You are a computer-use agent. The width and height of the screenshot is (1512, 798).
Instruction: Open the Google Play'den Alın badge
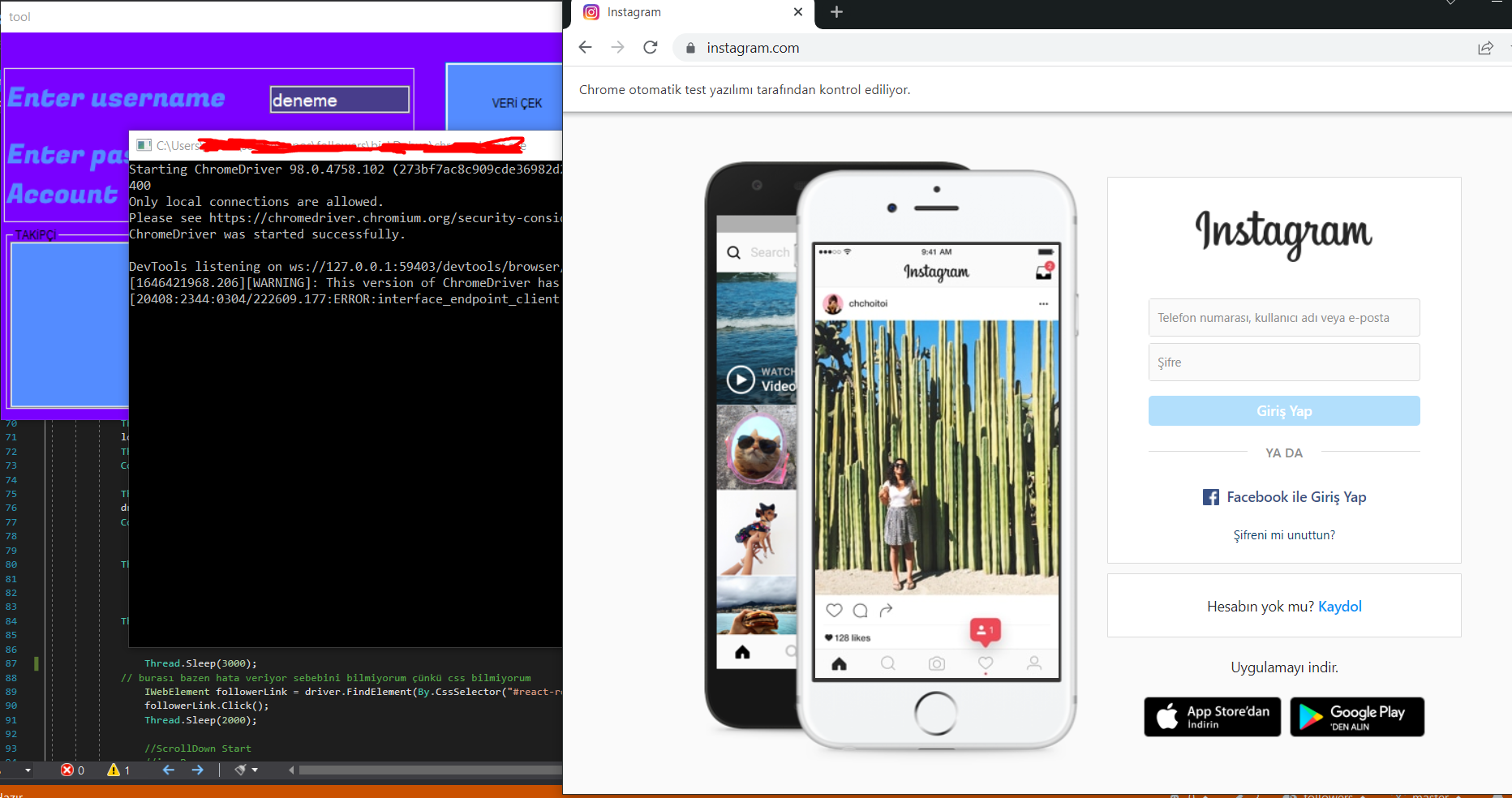tap(1357, 717)
